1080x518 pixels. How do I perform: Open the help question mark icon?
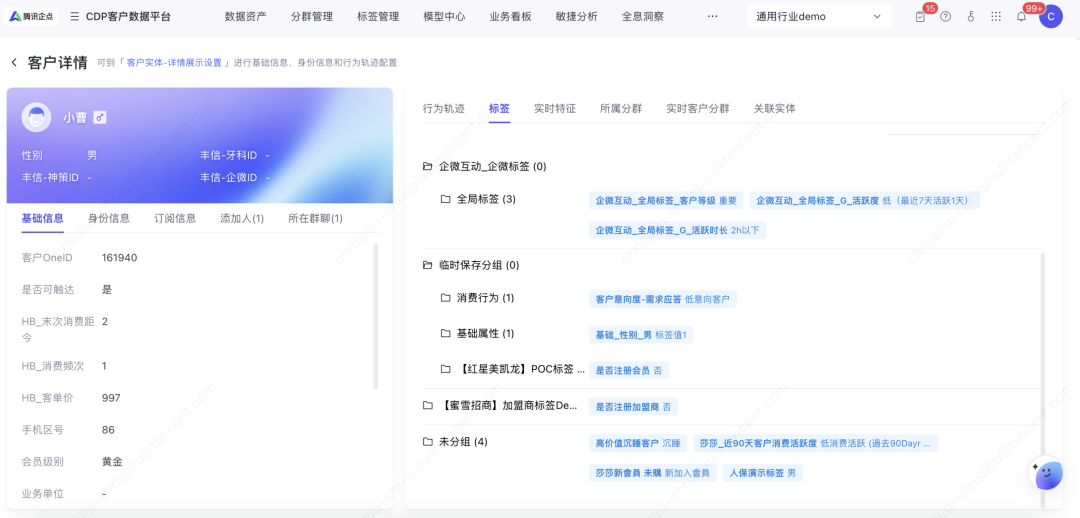point(945,17)
